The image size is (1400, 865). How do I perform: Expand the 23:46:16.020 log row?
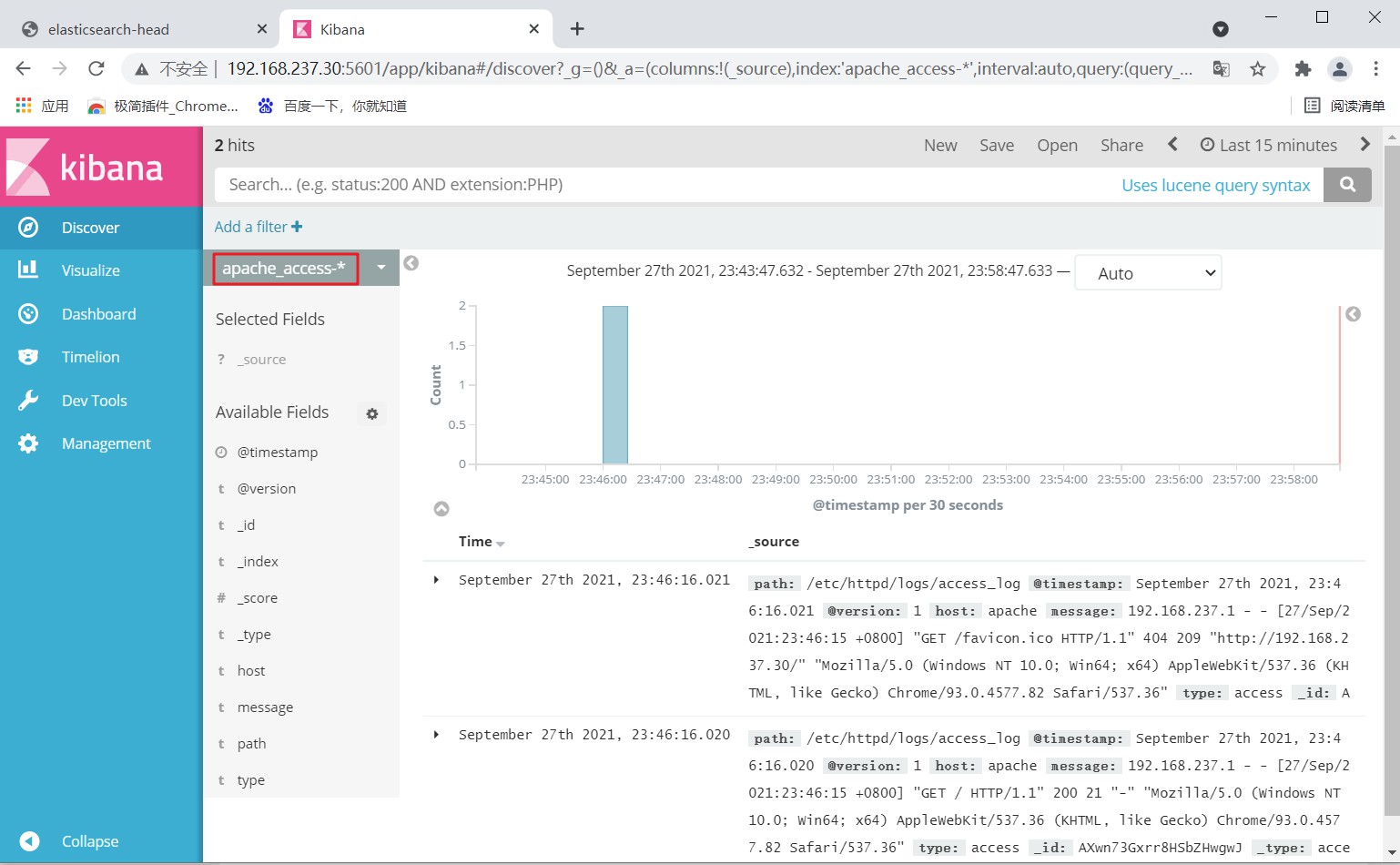coord(437,735)
